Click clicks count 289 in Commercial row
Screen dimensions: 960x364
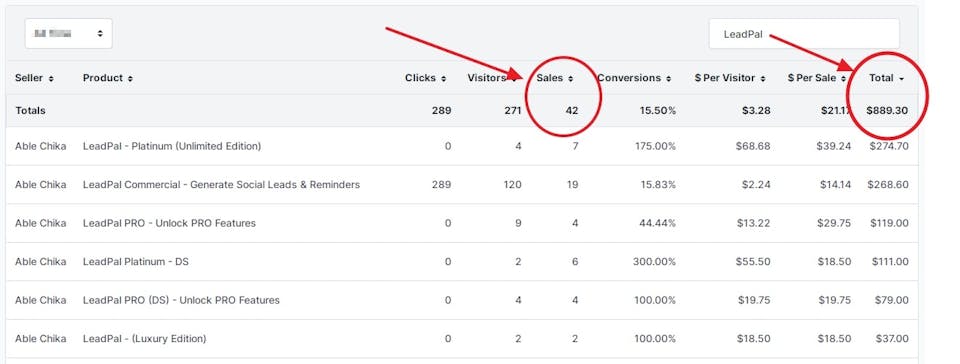[x=441, y=184]
